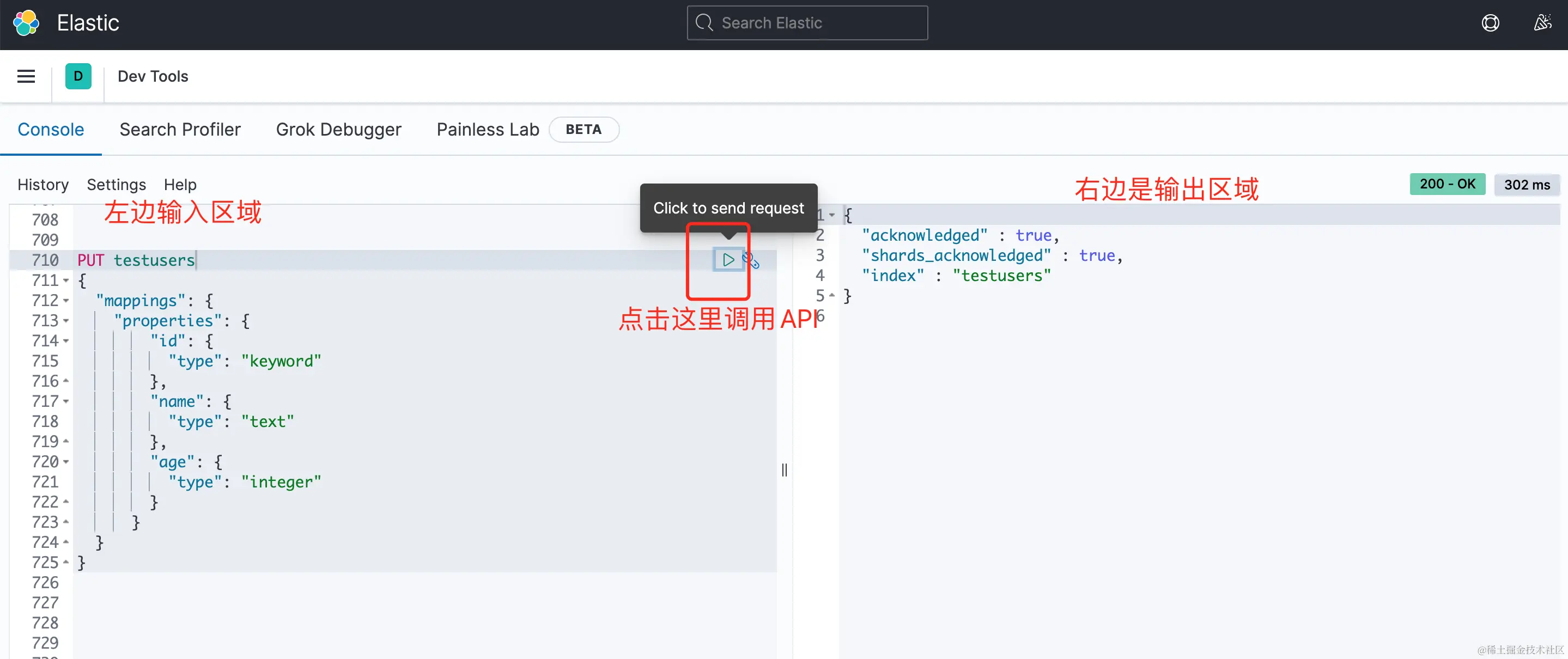Switch to the Search Profiler tab
This screenshot has height=659, width=1568.
click(x=180, y=130)
